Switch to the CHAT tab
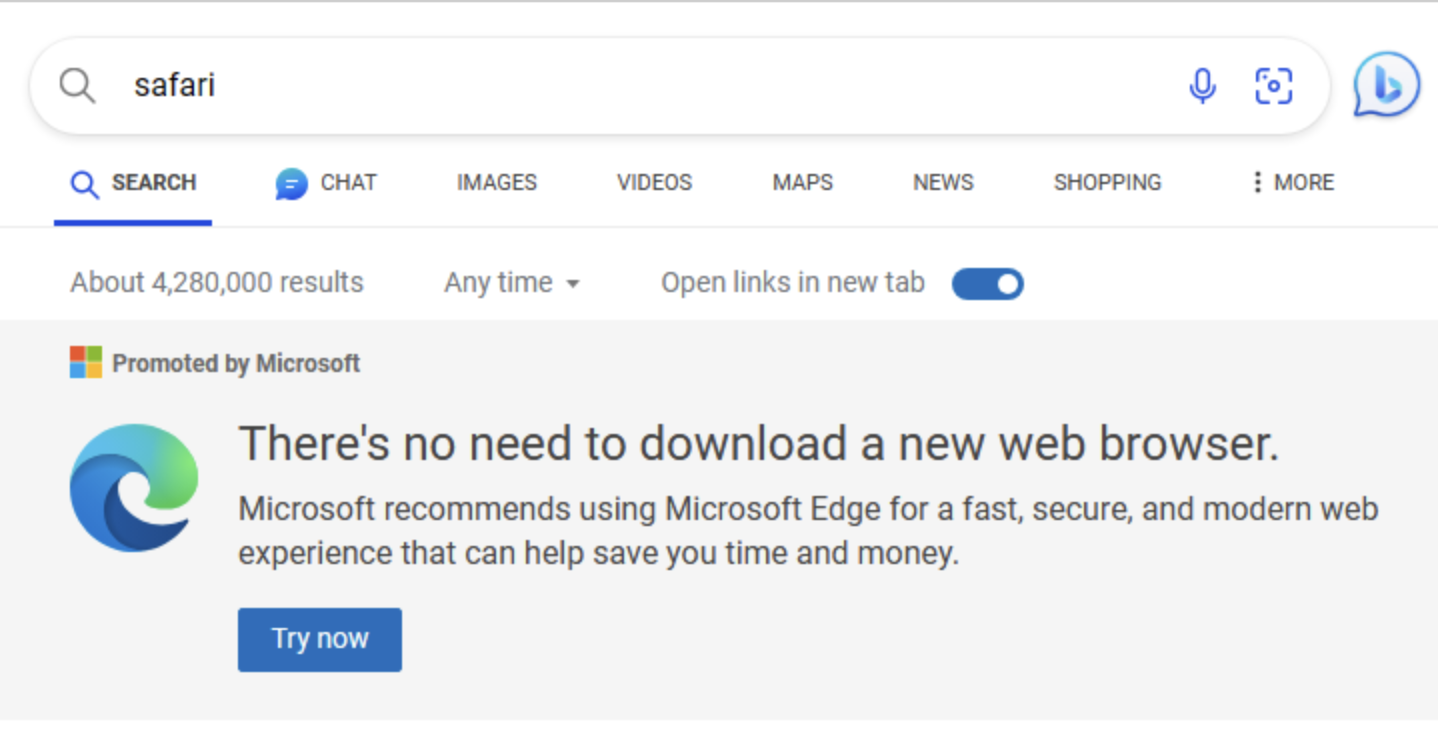The width and height of the screenshot is (1438, 736). pos(326,183)
